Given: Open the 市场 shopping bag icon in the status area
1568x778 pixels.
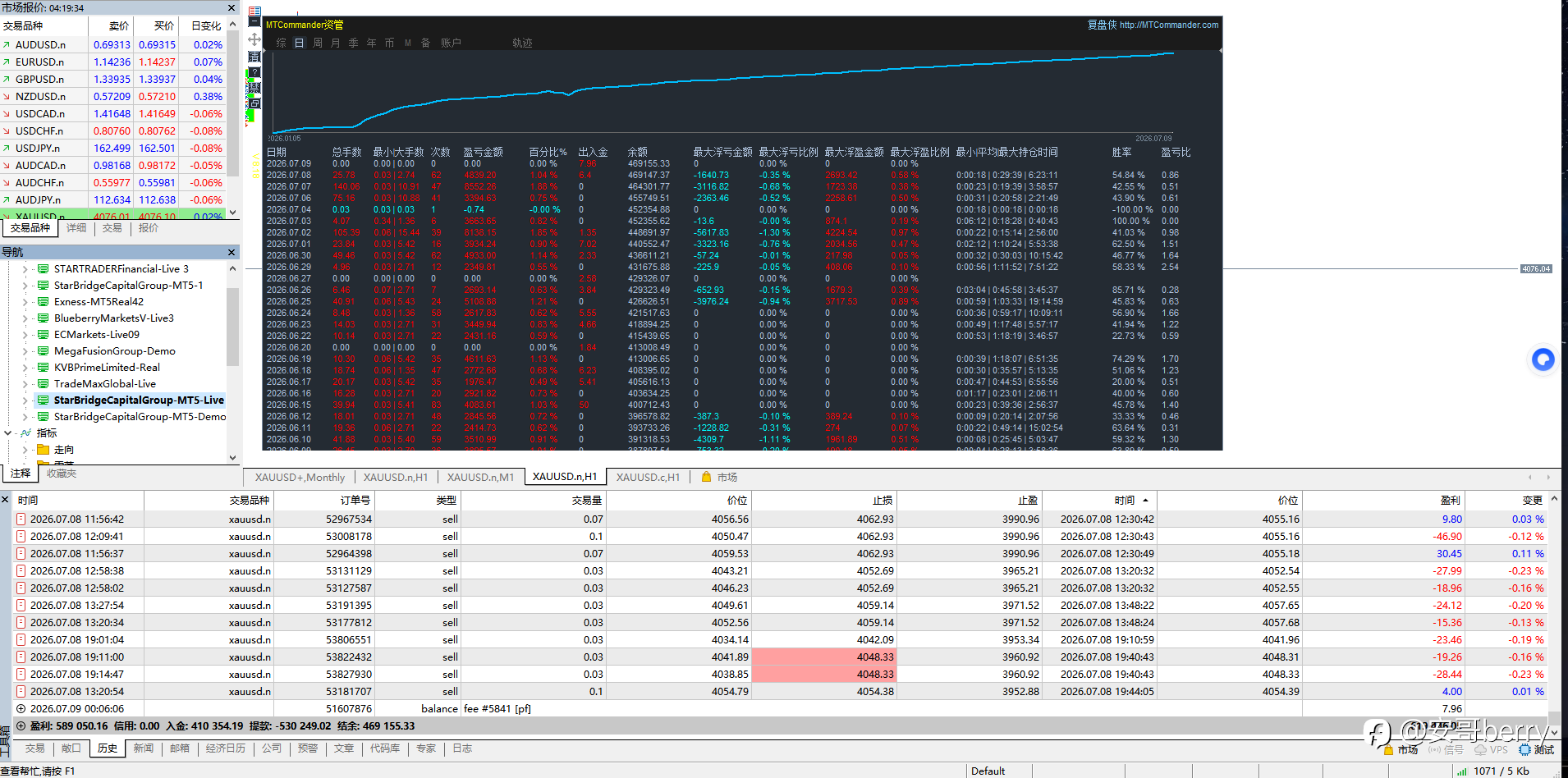Looking at the screenshot, I should tap(1389, 749).
